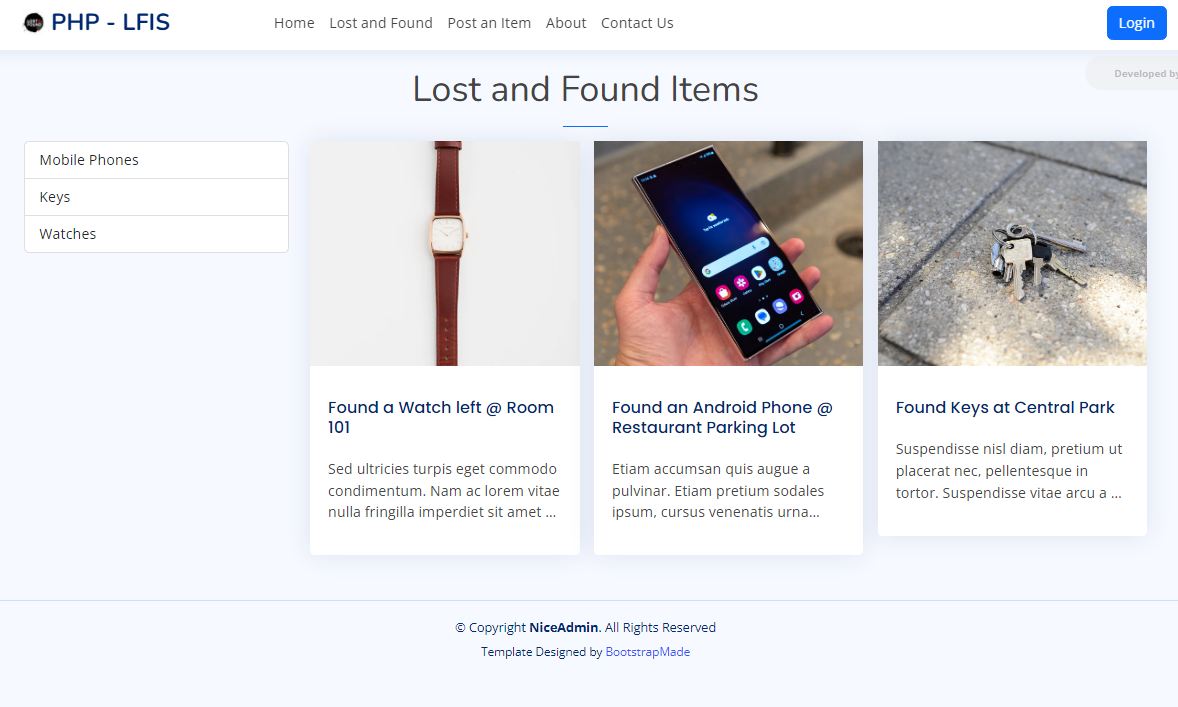Open the Lost and Found menu item
Viewport: 1178px width, 707px height.
pyautogui.click(x=381, y=23)
